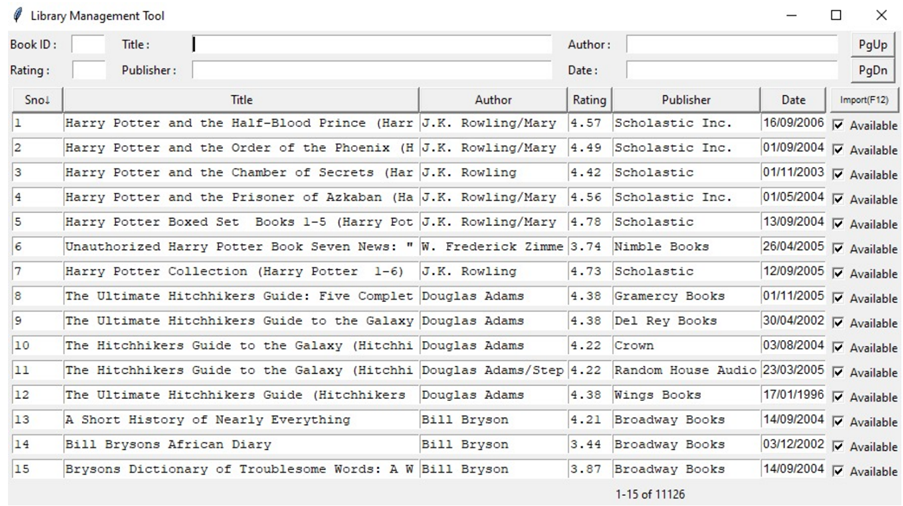Screen dimensions: 903x506
Task: Click rating cell 4.78
Action: coord(590,222)
